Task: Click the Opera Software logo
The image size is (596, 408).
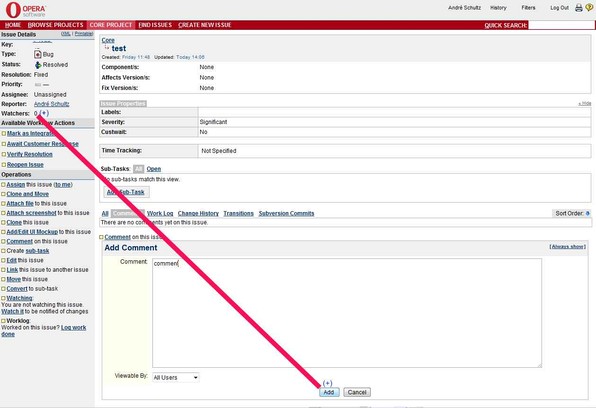Action: [x=25, y=10]
